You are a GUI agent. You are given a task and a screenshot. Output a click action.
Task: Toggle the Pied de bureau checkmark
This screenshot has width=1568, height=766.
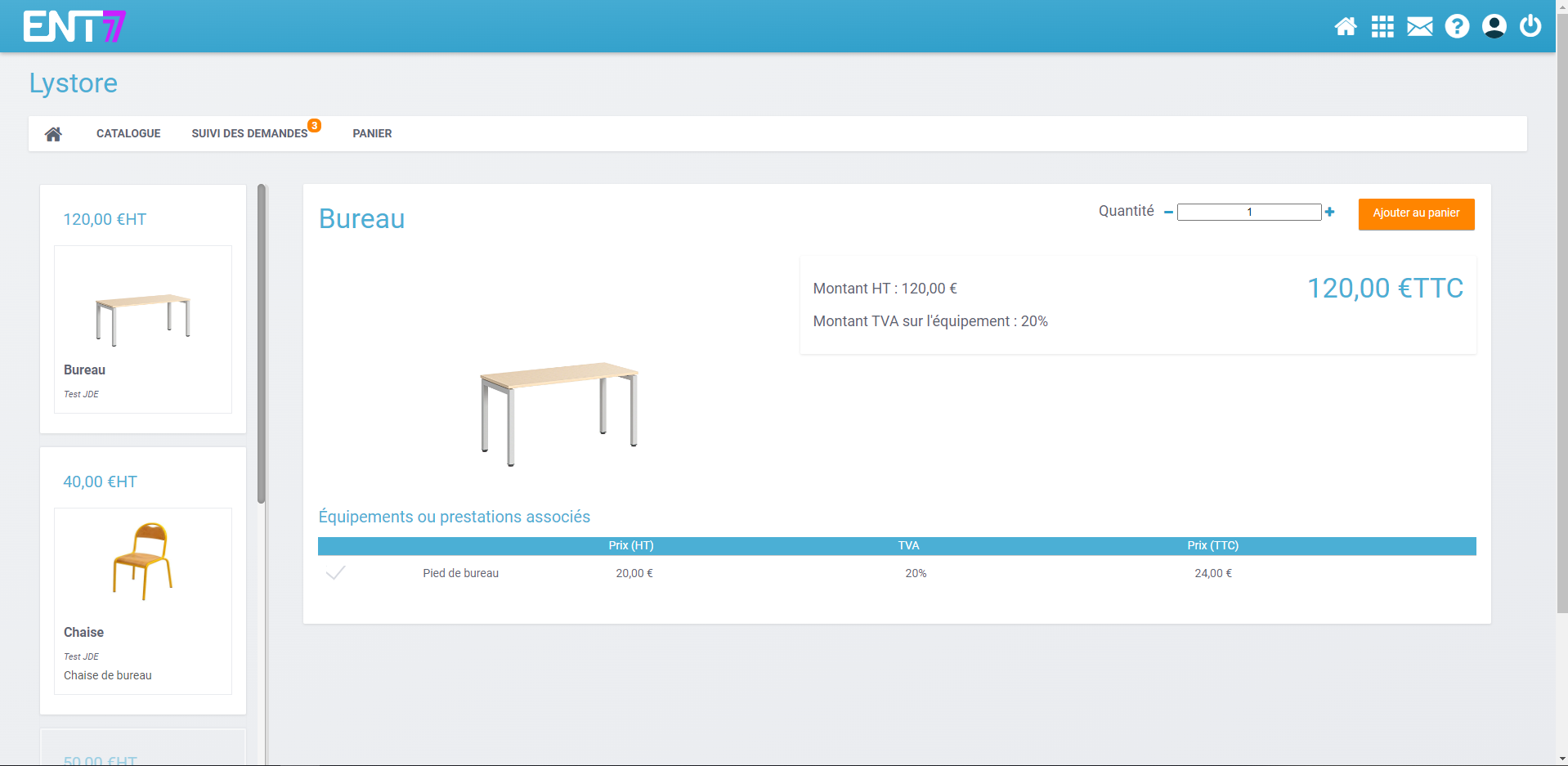pyautogui.click(x=335, y=573)
